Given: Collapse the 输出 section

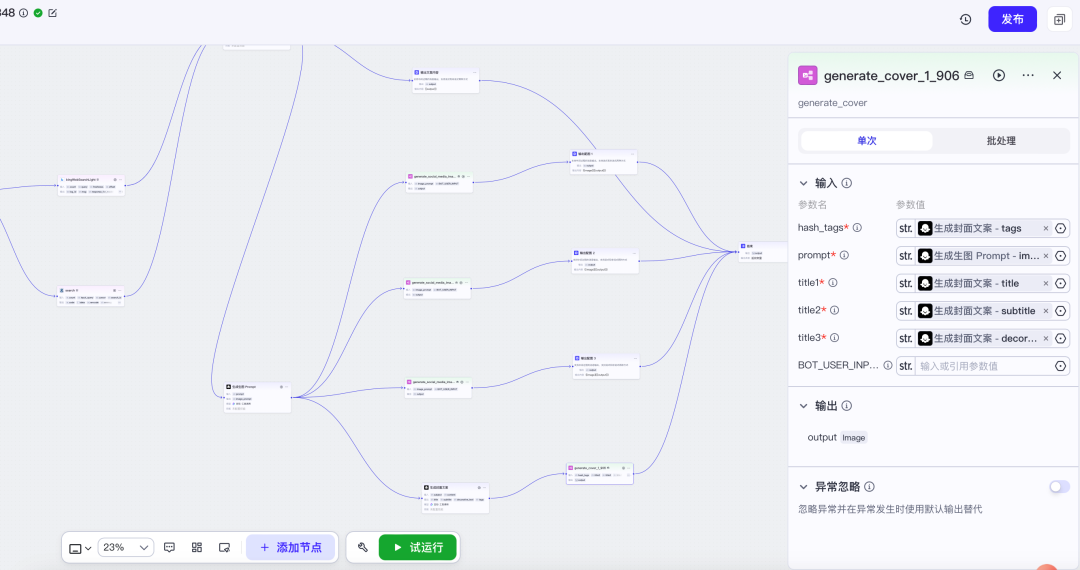Looking at the screenshot, I should point(803,406).
